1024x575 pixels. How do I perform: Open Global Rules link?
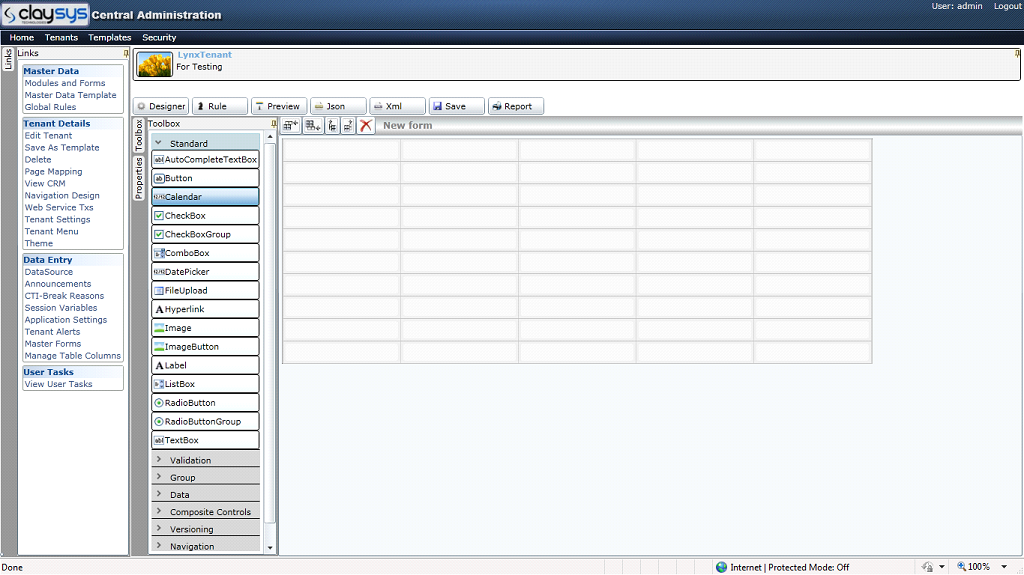[50, 107]
